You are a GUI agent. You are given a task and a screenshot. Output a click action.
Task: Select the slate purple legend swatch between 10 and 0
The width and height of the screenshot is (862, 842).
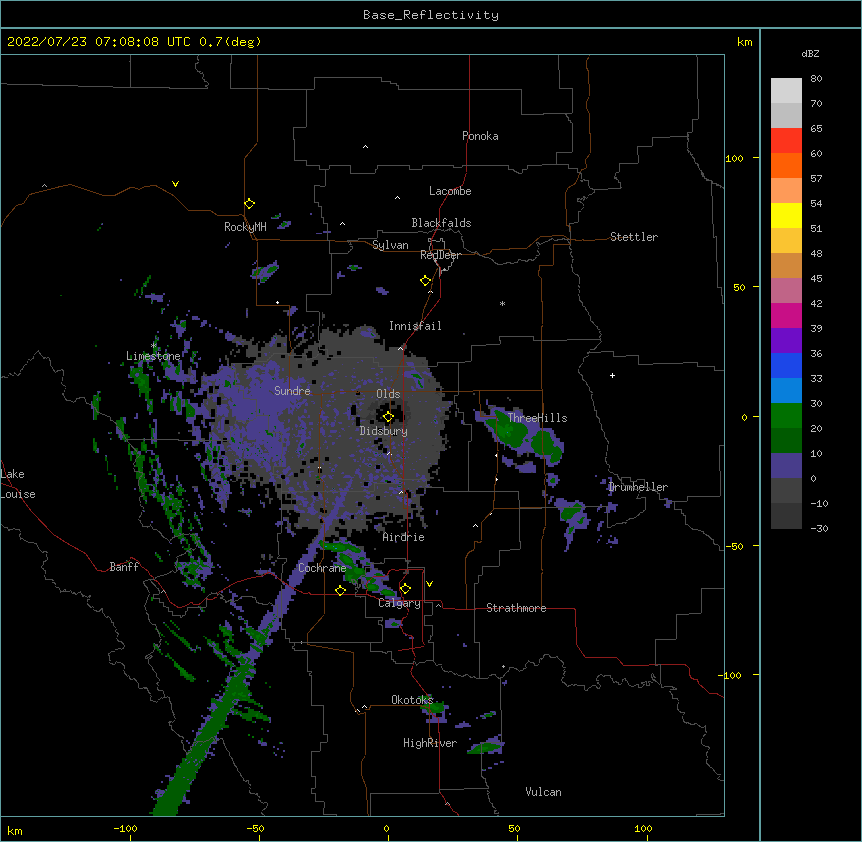click(786, 466)
